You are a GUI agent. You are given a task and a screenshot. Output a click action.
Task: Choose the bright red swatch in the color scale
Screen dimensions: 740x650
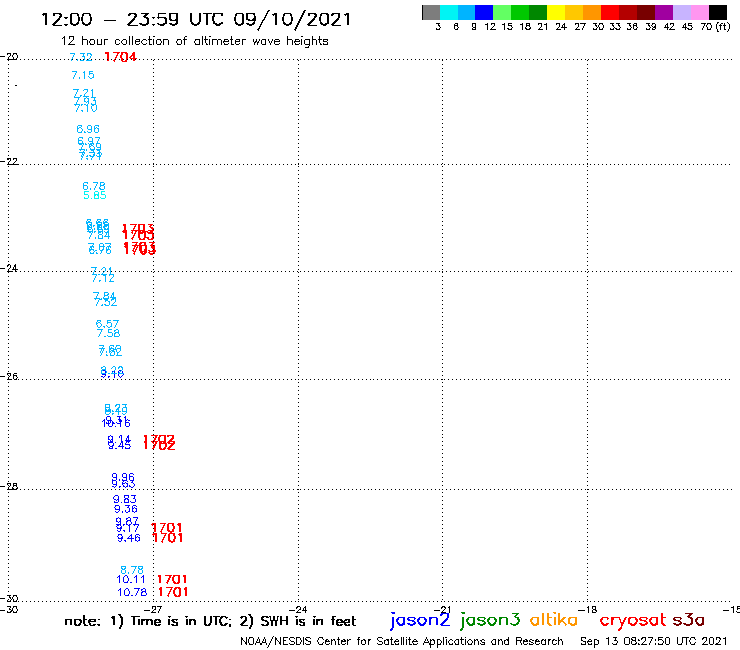pyautogui.click(x=610, y=13)
